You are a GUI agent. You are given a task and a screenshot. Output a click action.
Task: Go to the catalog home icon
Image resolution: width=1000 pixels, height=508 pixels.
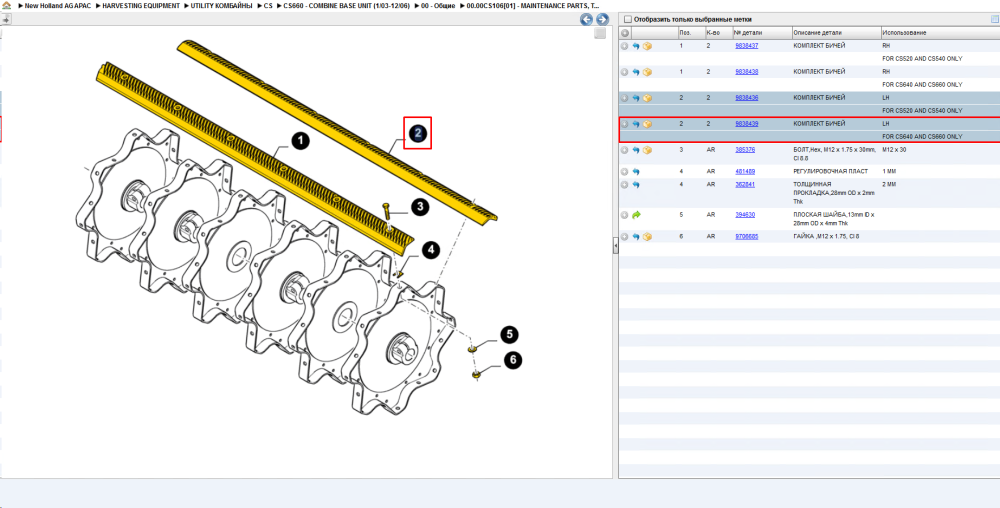coord(6,6)
